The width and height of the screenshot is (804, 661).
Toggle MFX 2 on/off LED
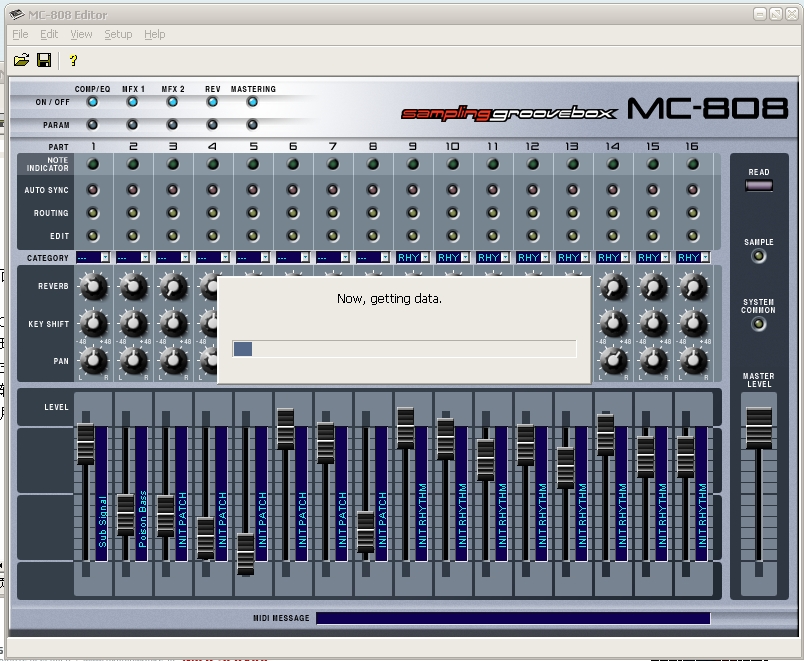click(172, 102)
